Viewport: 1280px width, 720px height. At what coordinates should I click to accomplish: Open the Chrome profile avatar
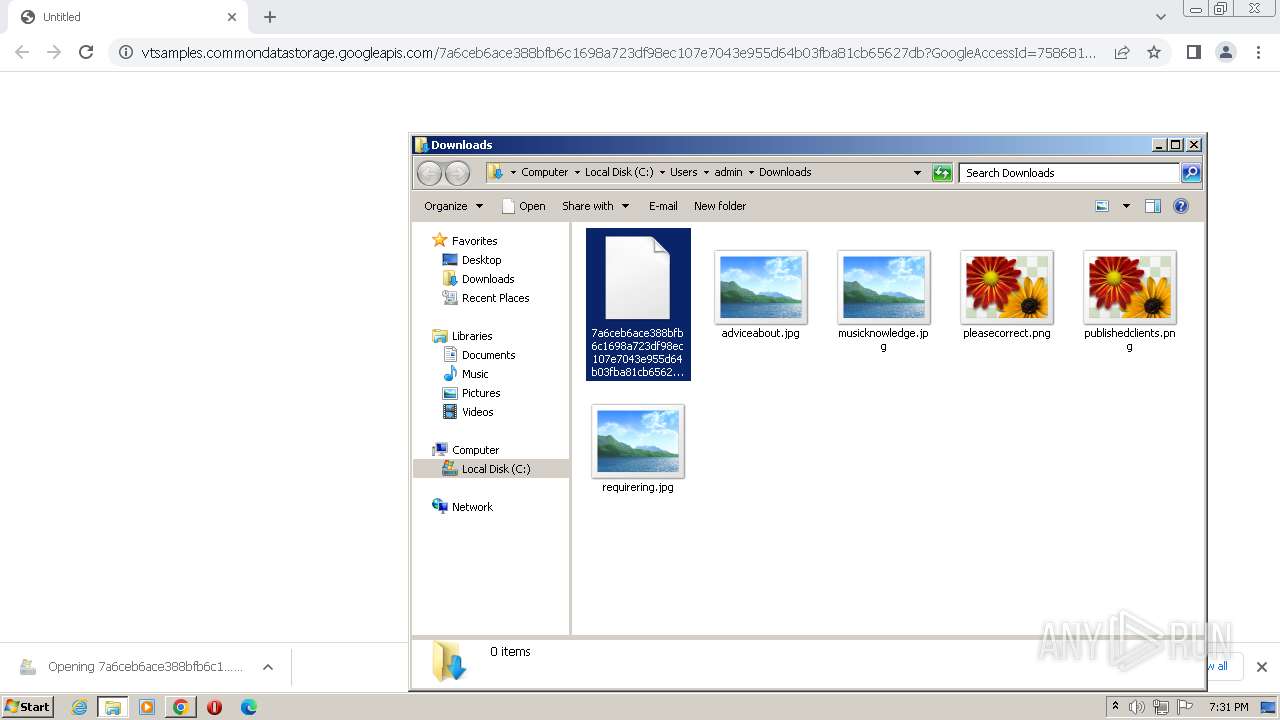[x=1226, y=52]
